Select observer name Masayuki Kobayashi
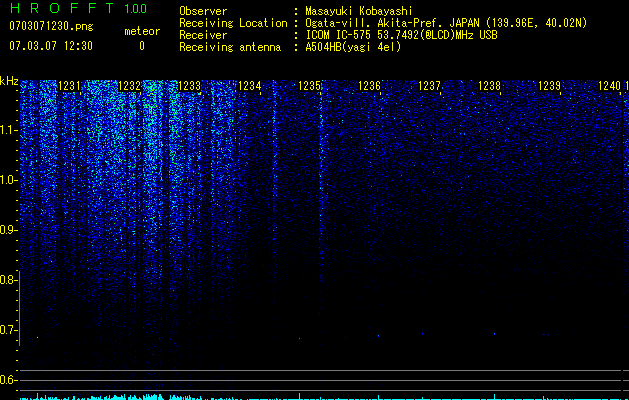The height and width of the screenshot is (400, 629). [x=359, y=11]
